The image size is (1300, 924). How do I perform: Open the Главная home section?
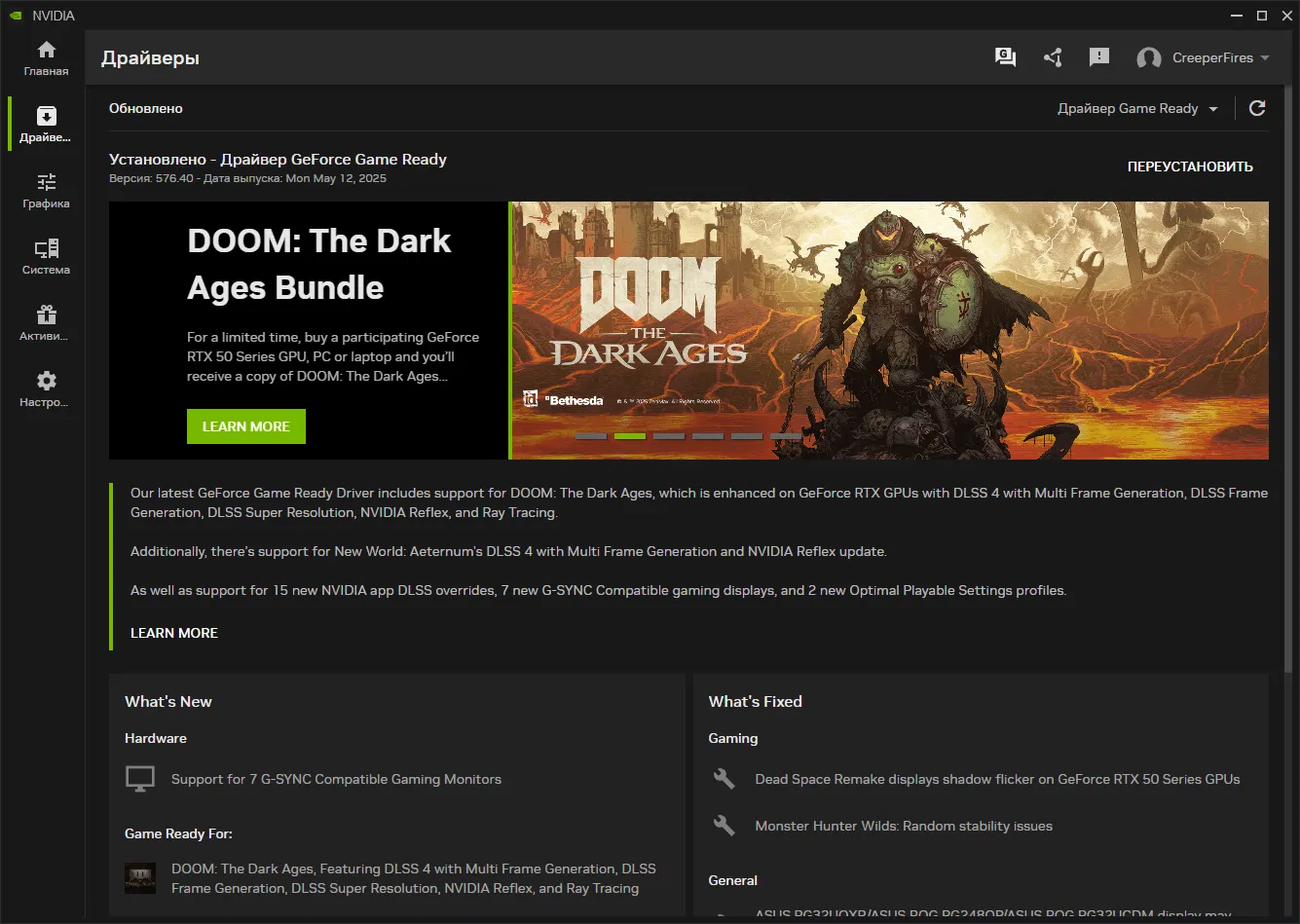[46, 58]
